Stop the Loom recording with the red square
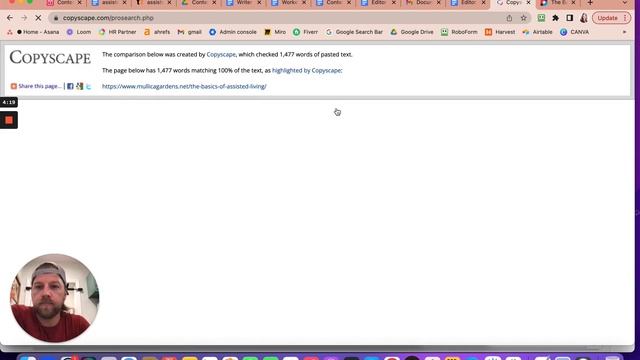Image resolution: width=640 pixels, height=360 pixels. pyautogui.click(x=9, y=120)
